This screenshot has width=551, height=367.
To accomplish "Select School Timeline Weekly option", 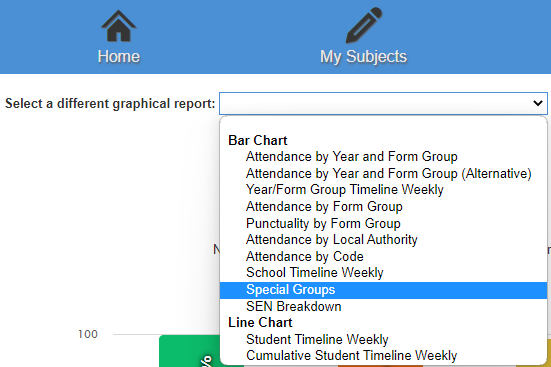I will click(x=383, y=273).
